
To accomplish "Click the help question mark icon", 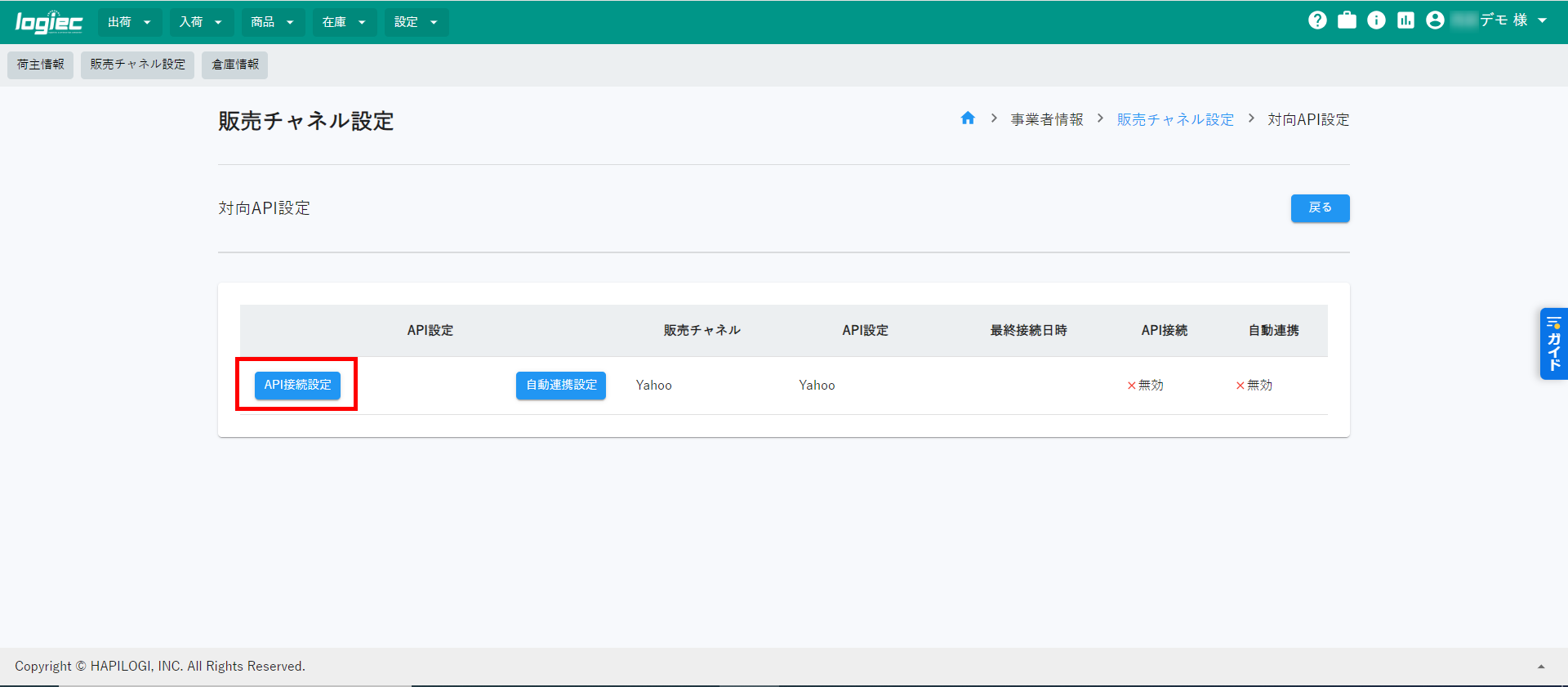I will [1317, 20].
